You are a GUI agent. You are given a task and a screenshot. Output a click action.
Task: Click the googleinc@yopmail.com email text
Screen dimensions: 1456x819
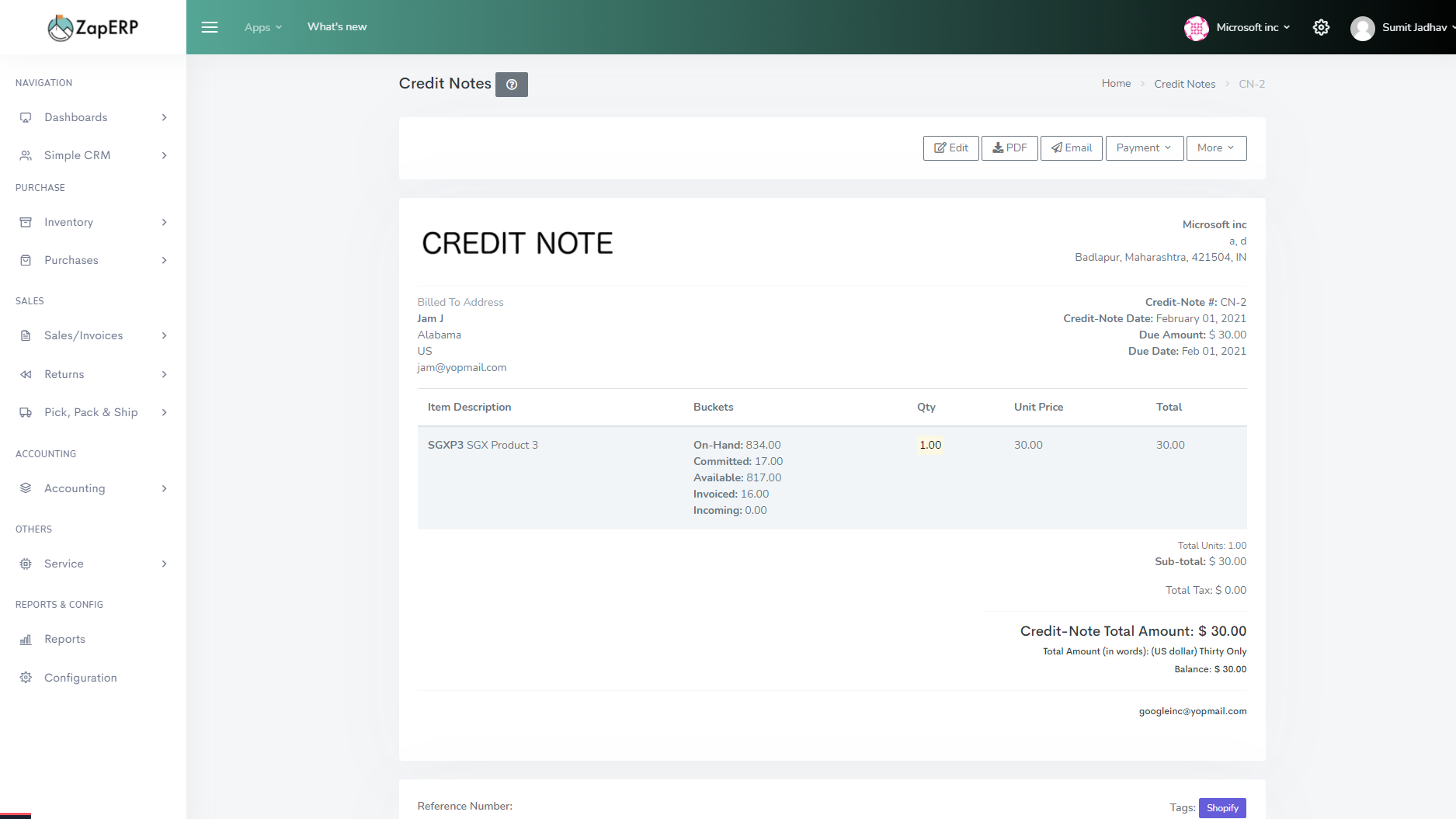coord(1193,711)
